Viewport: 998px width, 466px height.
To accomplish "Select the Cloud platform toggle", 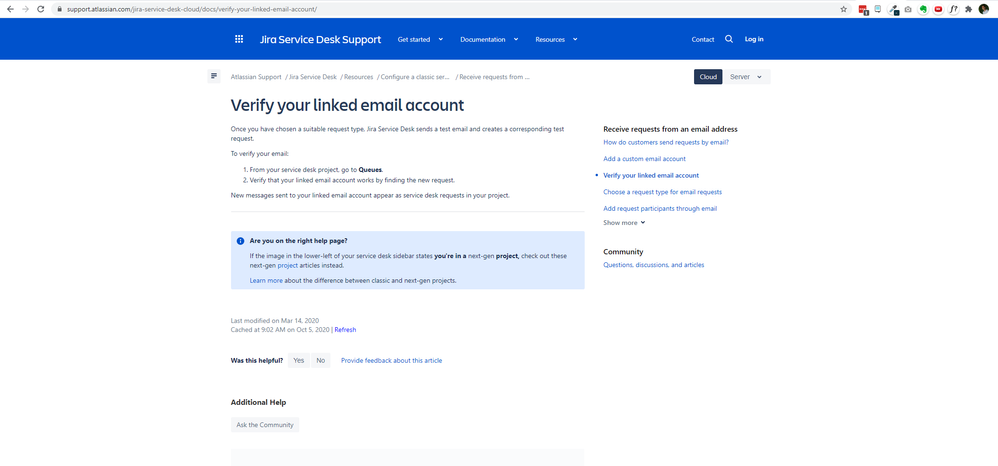I will [708, 76].
